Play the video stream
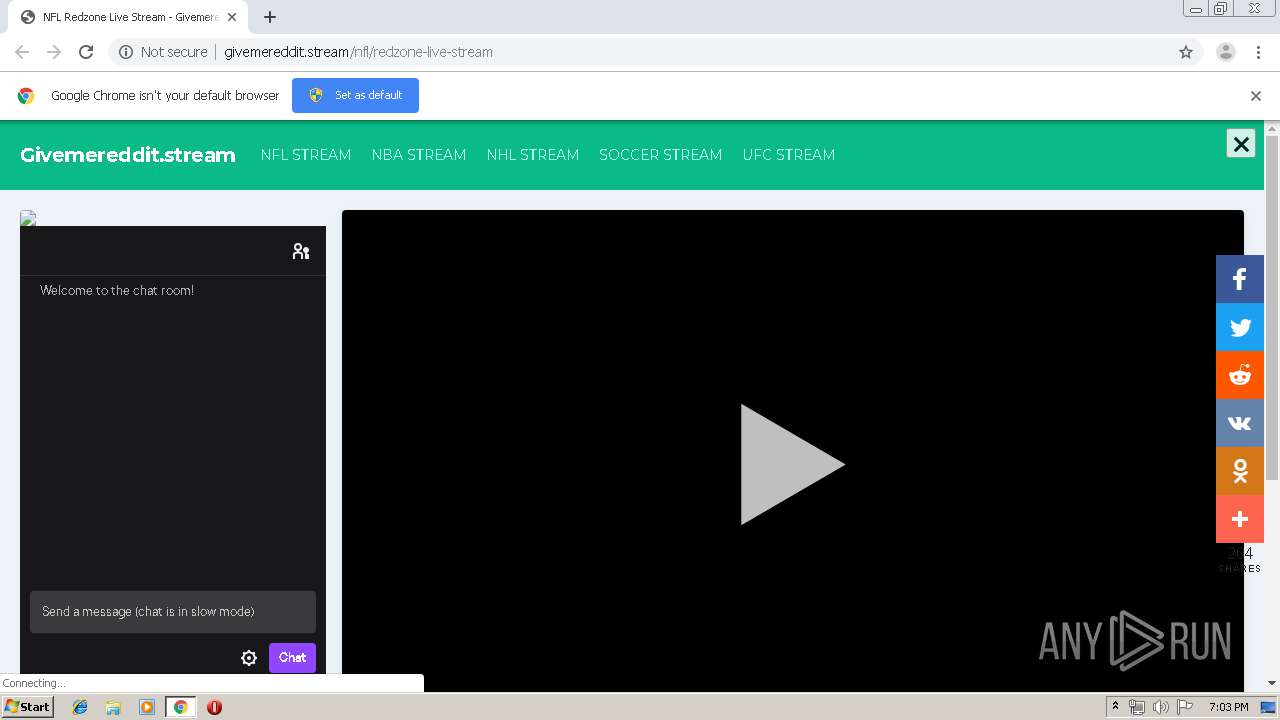 point(792,464)
